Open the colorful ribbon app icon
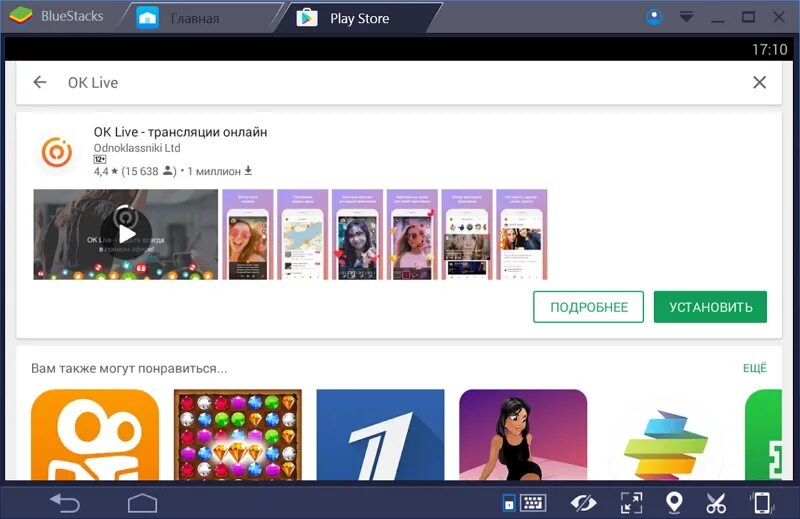800x519 pixels. pos(666,442)
